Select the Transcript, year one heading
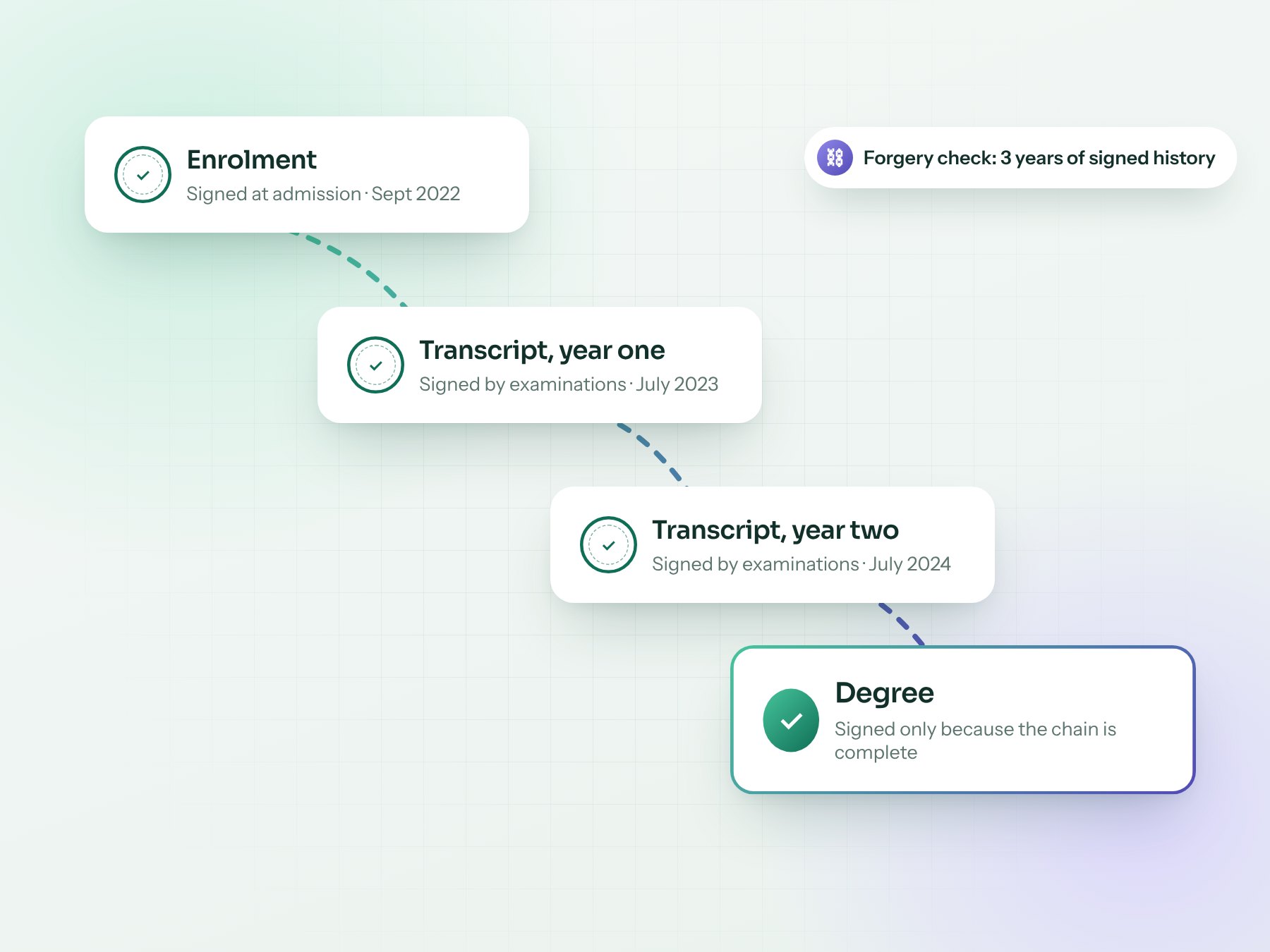This screenshot has height=952, width=1270. (542, 350)
